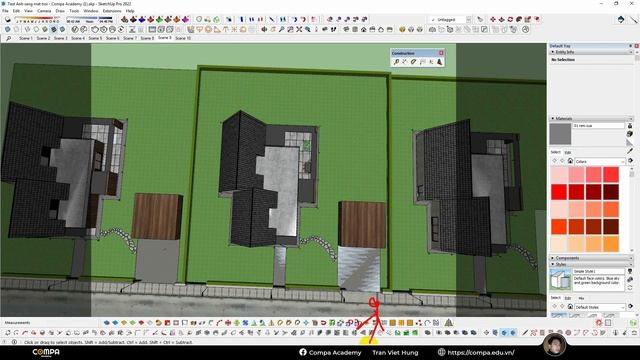Click the Iso view house icon

346,29
